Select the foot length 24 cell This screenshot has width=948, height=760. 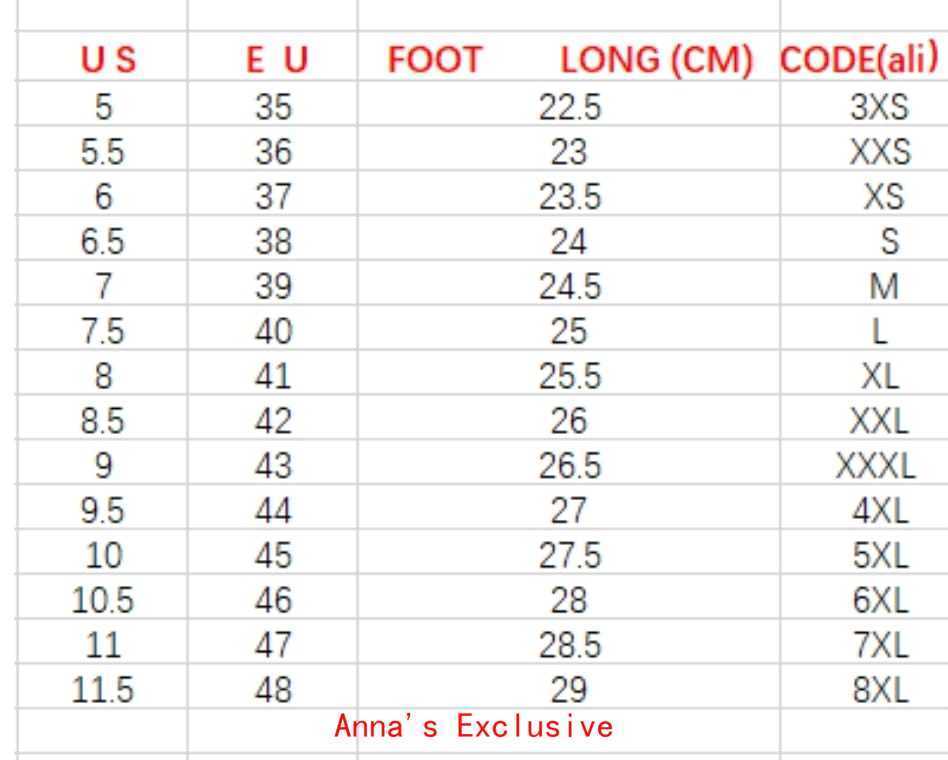point(568,242)
